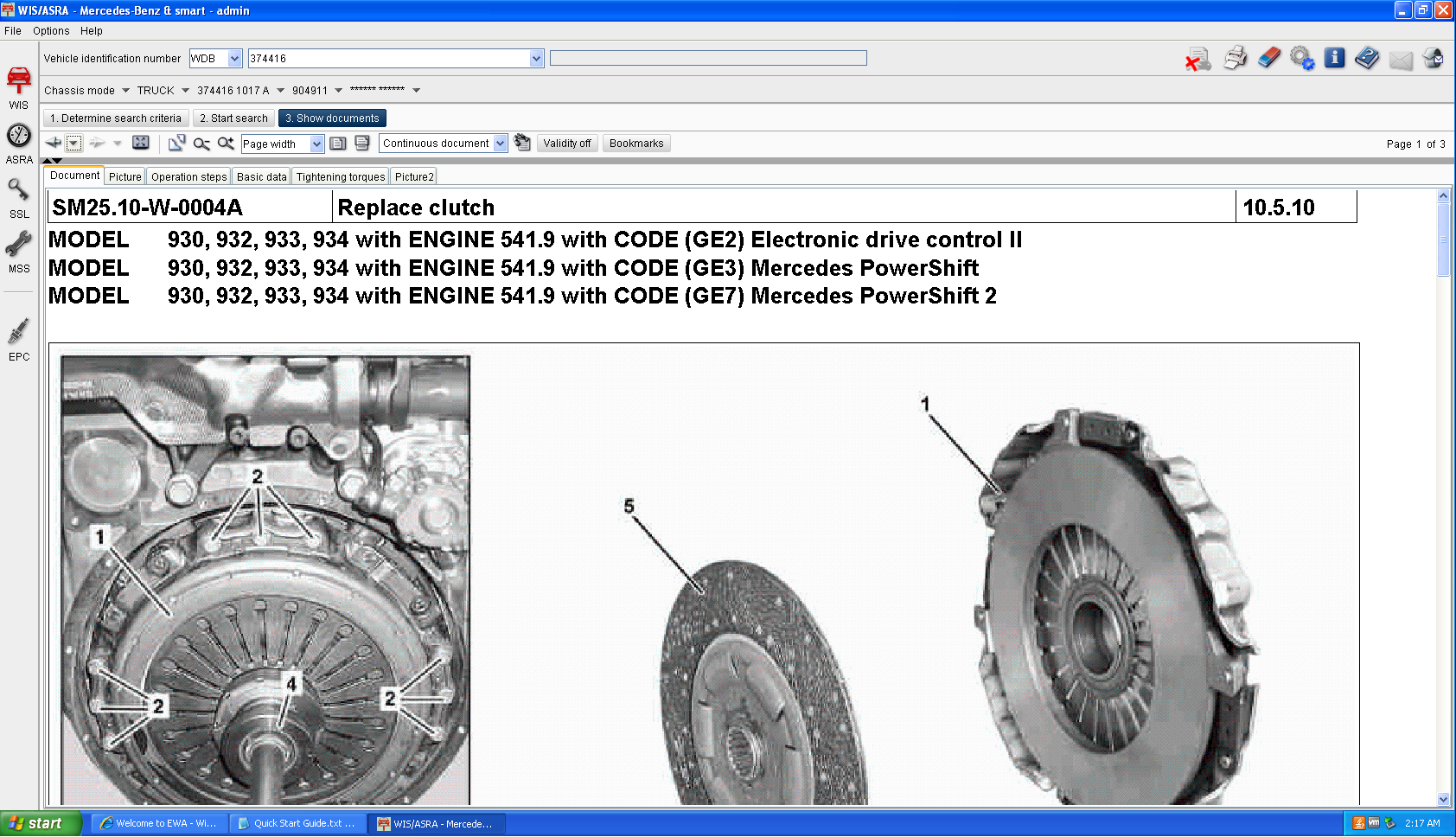Viewport: 1456px width, 837px height.
Task: Click the system clock showing 2:17 AM
Action: pos(1422,823)
